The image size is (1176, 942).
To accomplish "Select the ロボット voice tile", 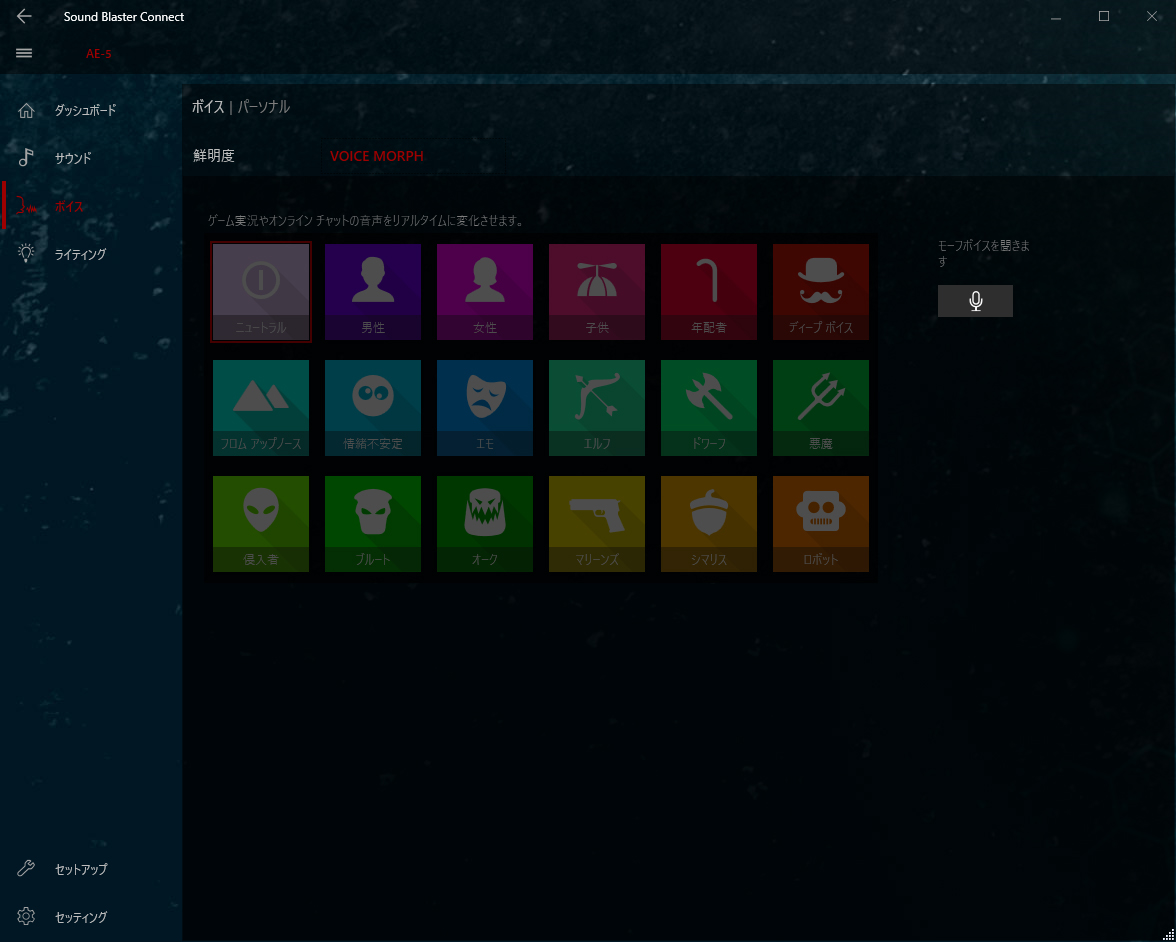I will 820,524.
